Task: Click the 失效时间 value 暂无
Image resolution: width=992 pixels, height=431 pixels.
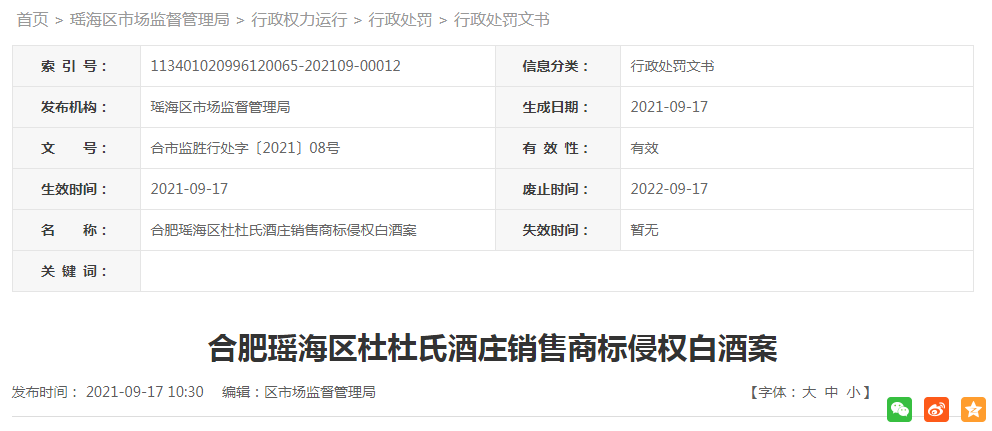Action: [x=645, y=230]
